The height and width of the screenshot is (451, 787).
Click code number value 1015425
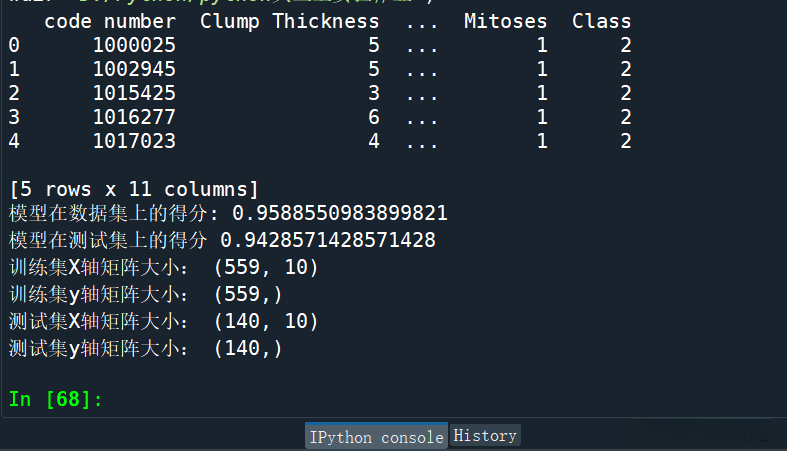pos(134,93)
